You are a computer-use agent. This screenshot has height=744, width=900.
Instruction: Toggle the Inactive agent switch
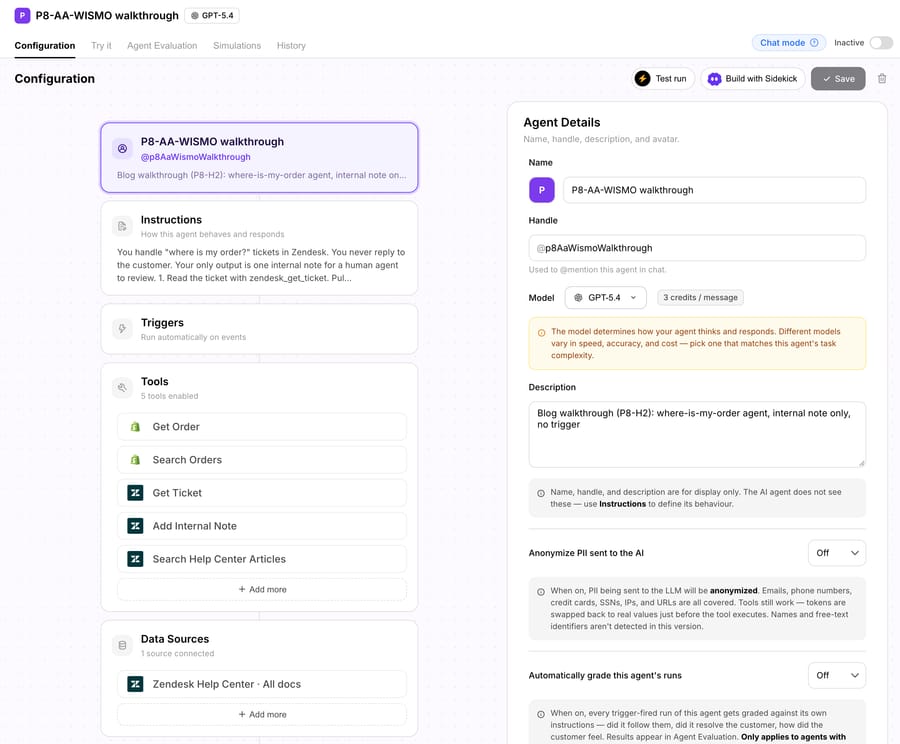[x=880, y=42]
